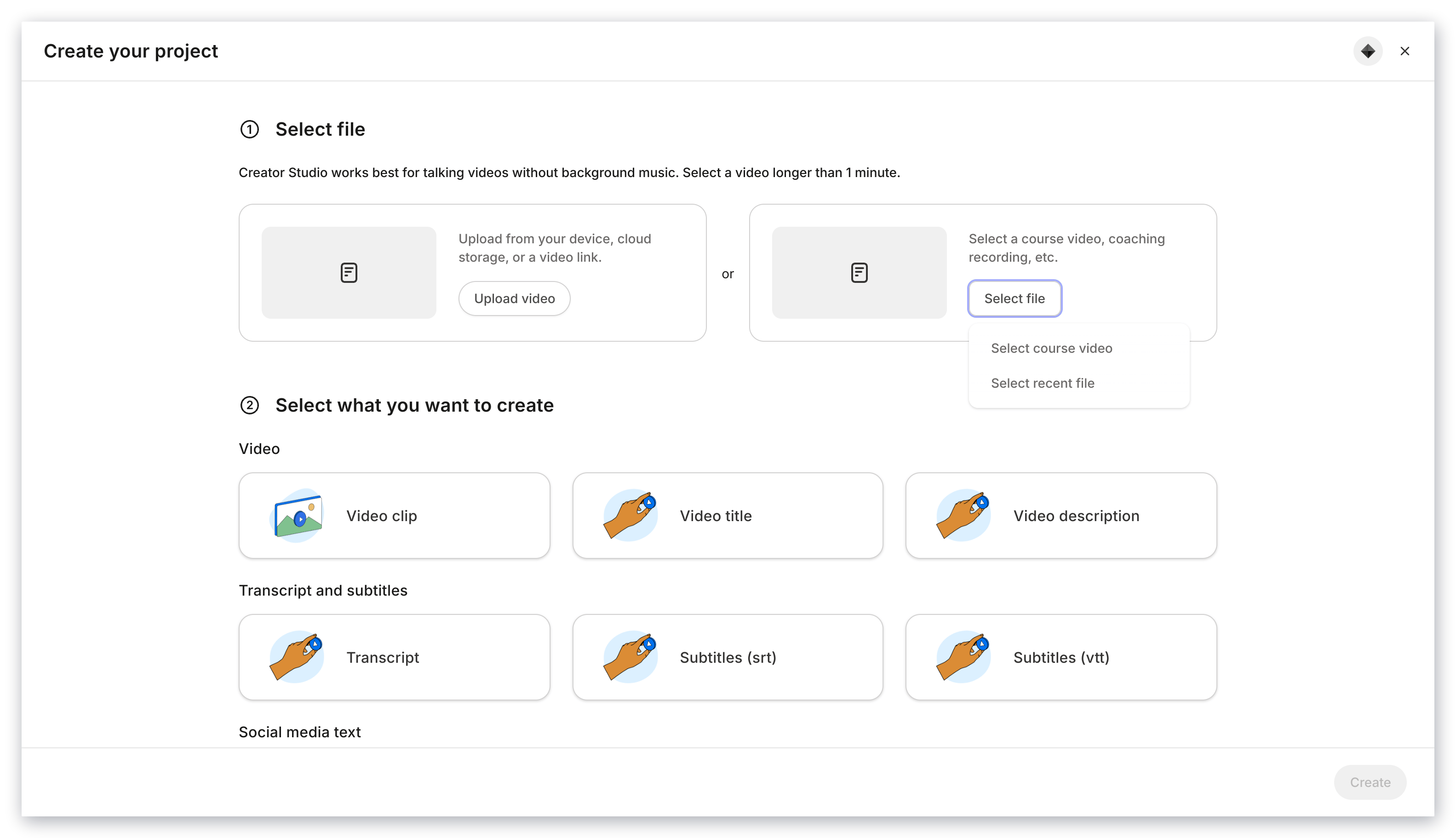Click the disabled Create button

click(x=1370, y=782)
